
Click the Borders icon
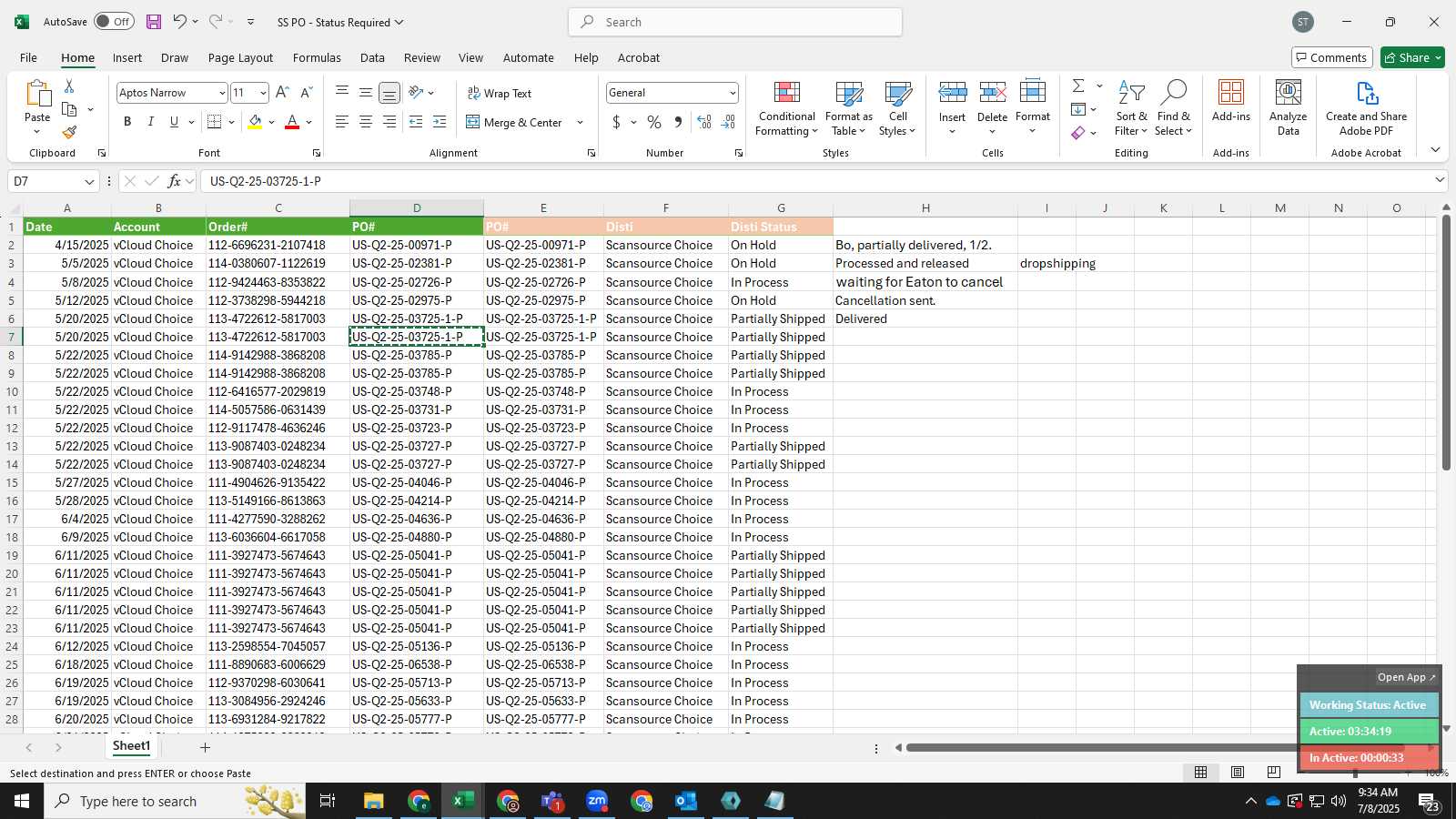click(215, 122)
